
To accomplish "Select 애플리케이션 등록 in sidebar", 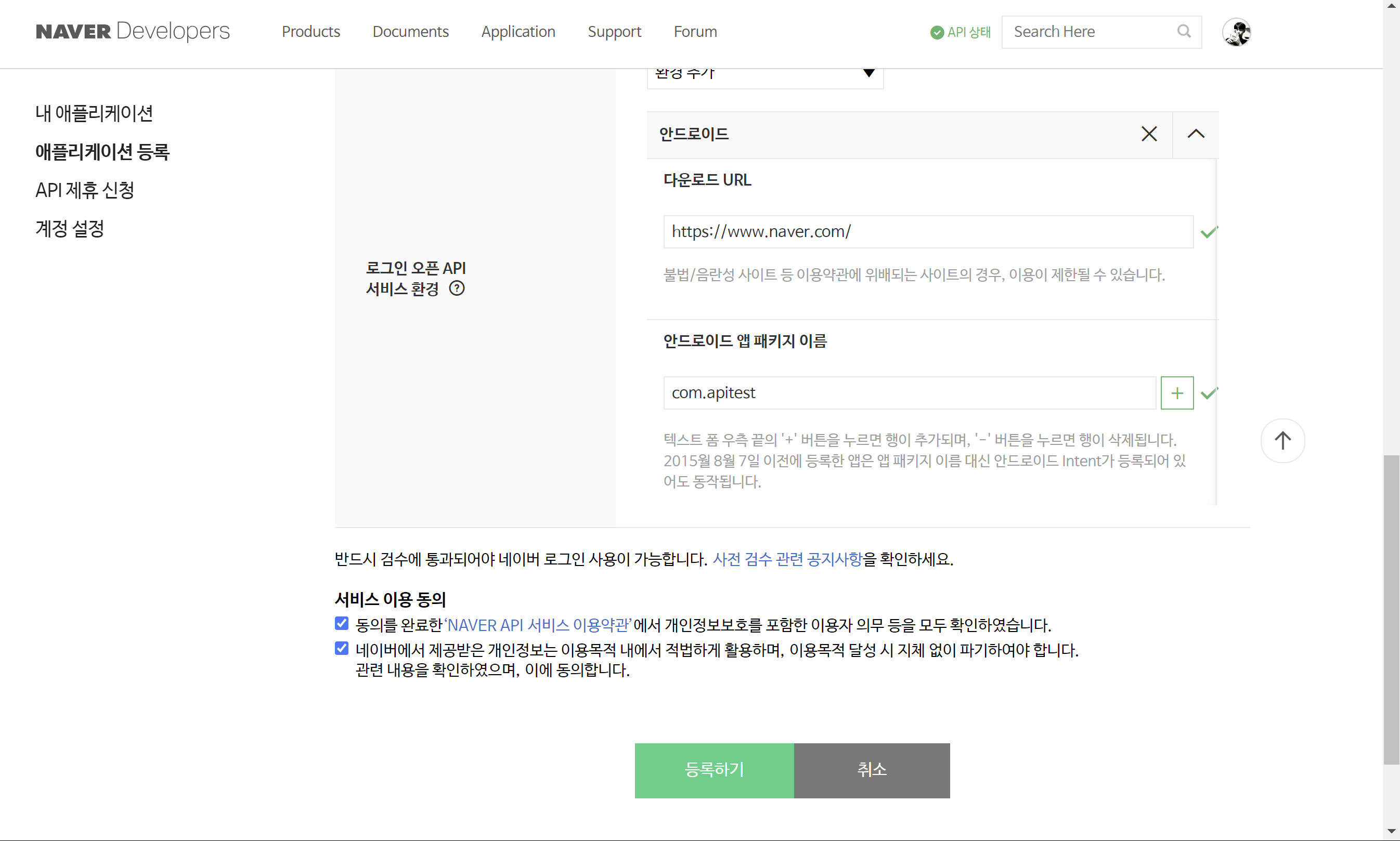I will coord(102,152).
